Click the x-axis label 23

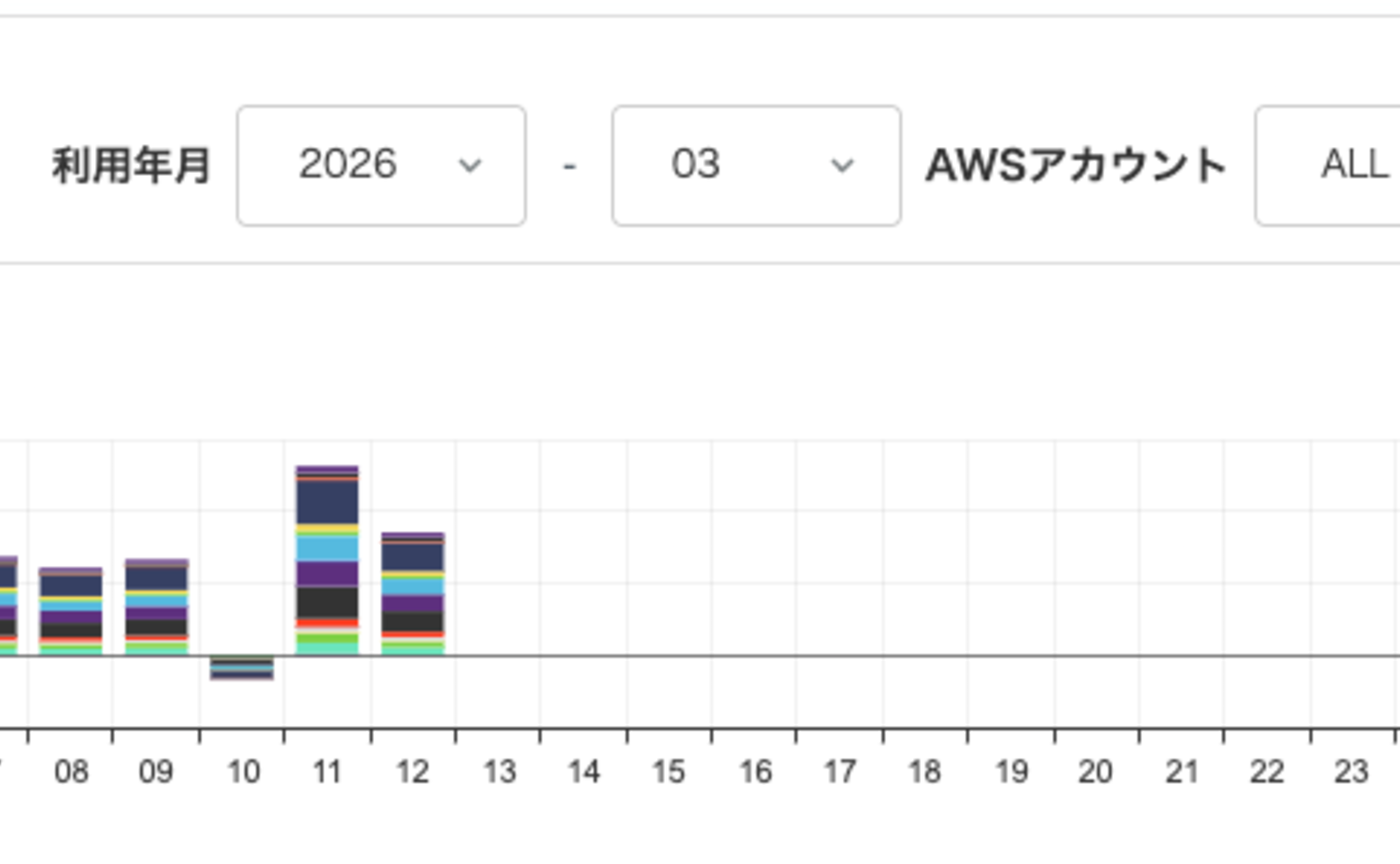(1351, 772)
